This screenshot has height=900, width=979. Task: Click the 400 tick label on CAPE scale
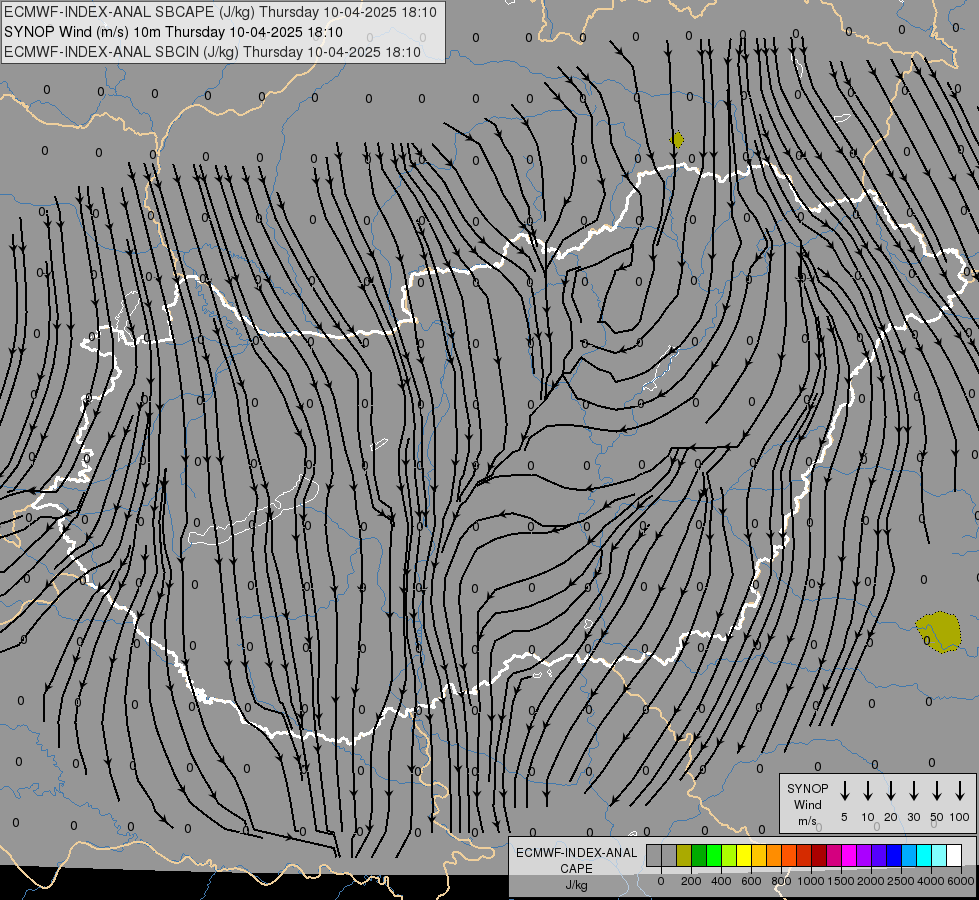721,881
